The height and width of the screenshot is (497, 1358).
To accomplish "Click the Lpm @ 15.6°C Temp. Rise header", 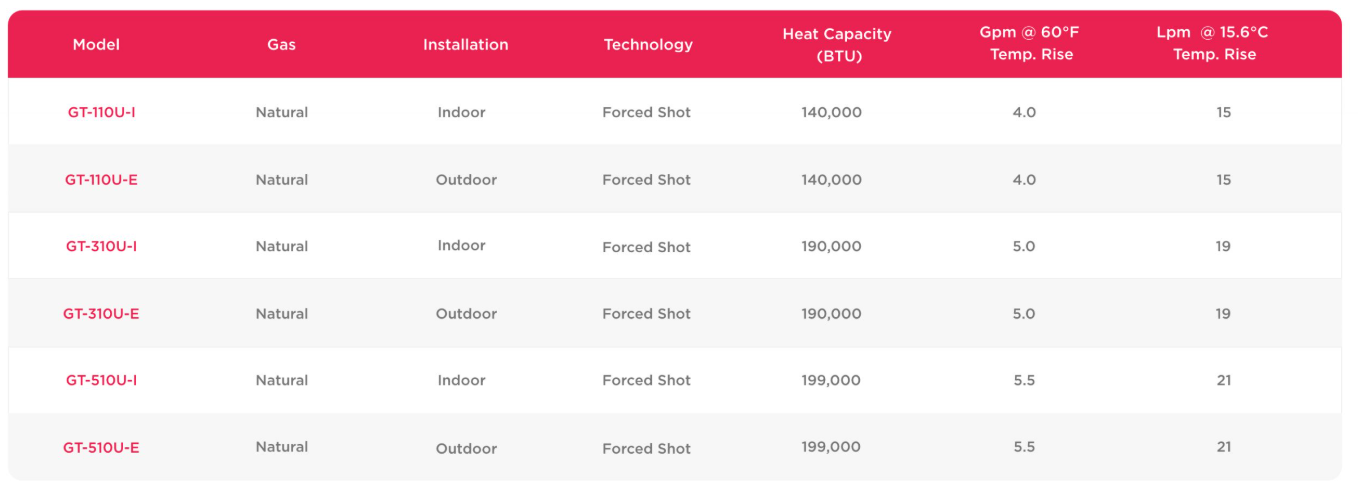I will pos(1213,45).
